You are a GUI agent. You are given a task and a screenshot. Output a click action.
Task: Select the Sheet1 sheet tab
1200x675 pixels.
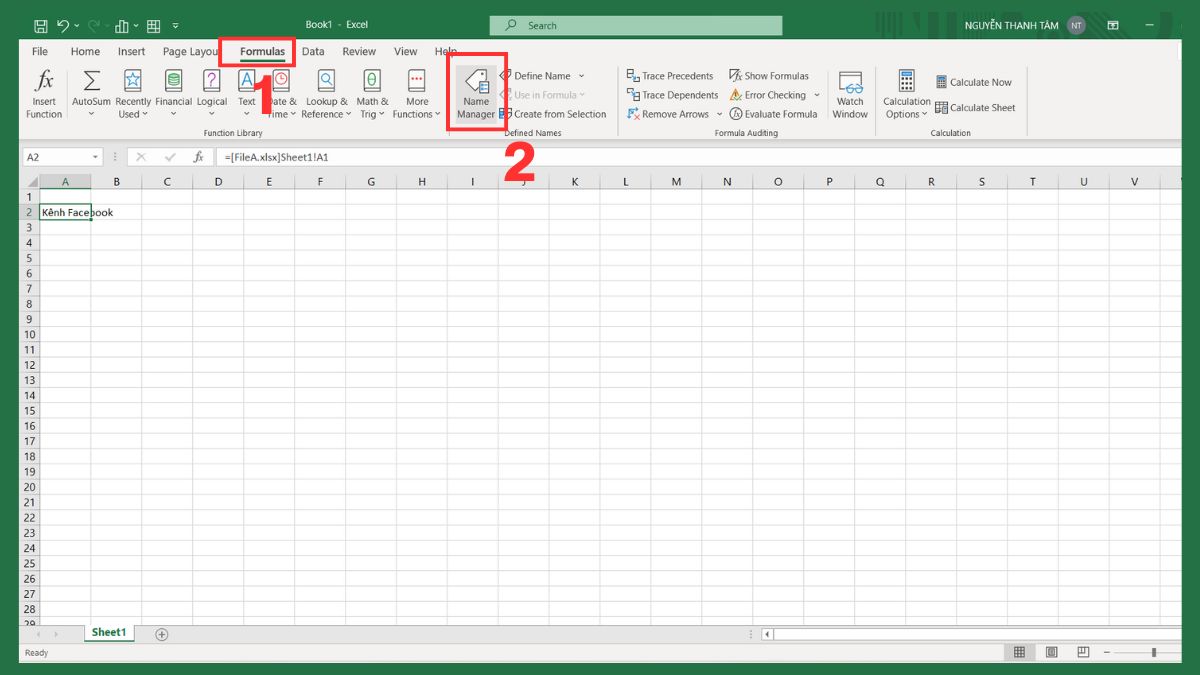tap(109, 633)
